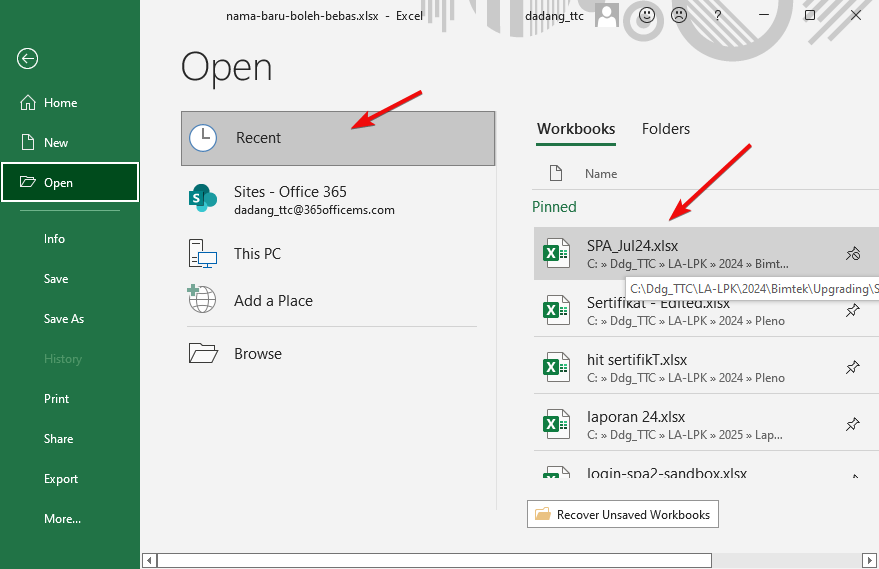Viewport: 879px width, 569px height.
Task: Click Excel icon of SPA_Jul24.xlsx
Action: (556, 253)
